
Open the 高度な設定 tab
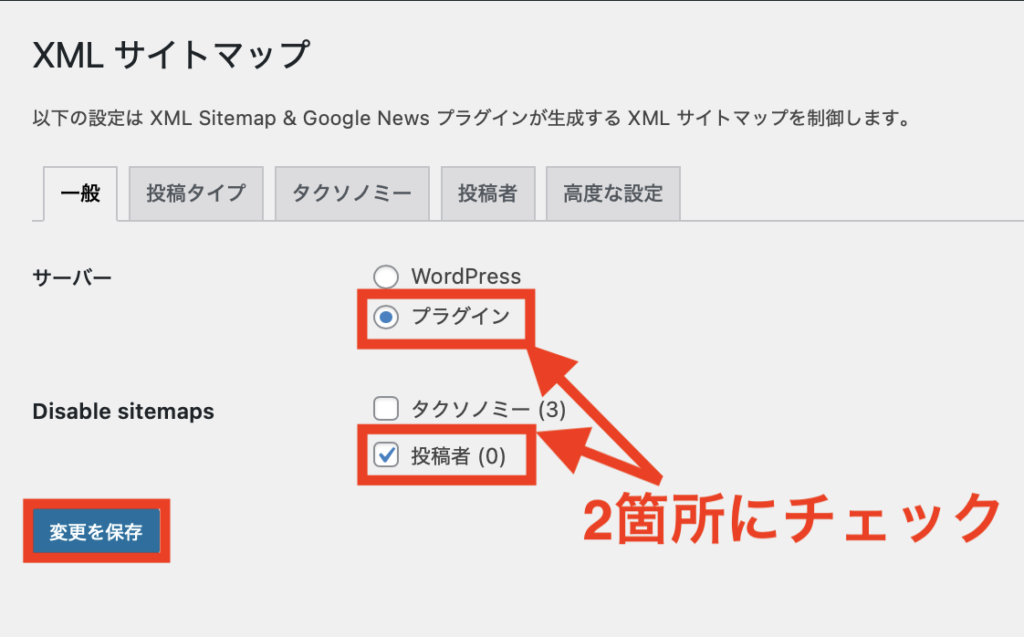pos(613,193)
